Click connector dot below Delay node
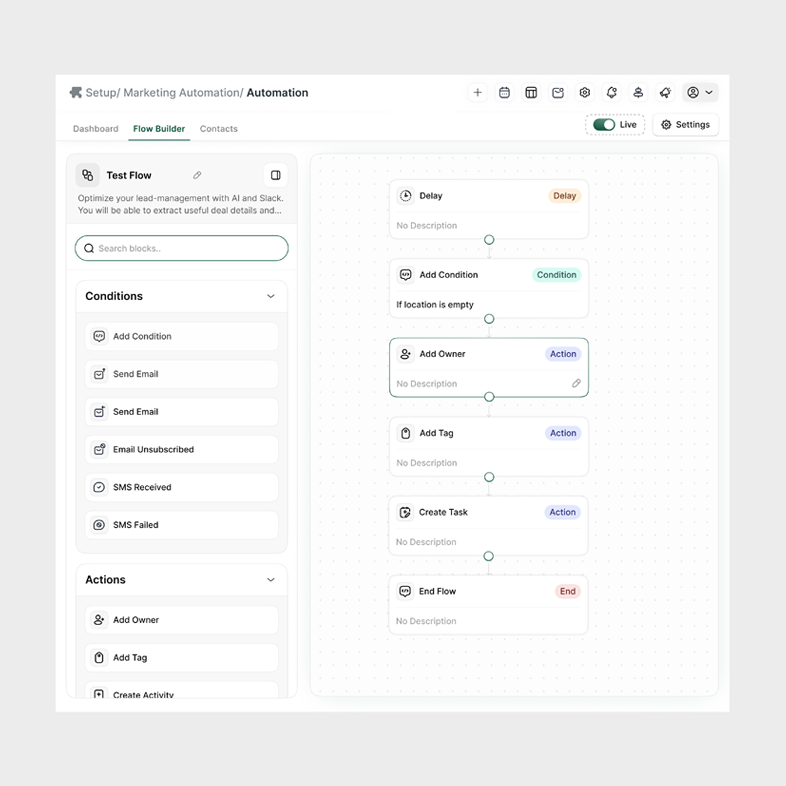 (x=489, y=240)
